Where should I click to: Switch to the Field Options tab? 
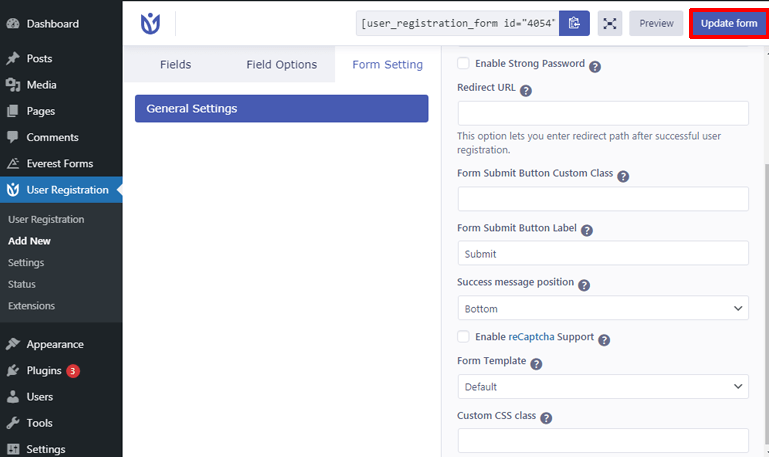pyautogui.click(x=282, y=64)
